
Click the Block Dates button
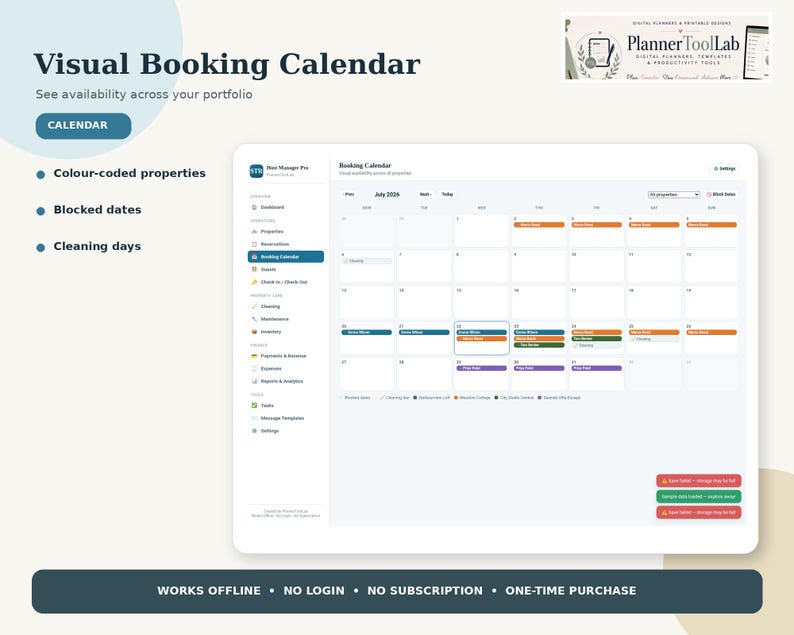pos(721,194)
